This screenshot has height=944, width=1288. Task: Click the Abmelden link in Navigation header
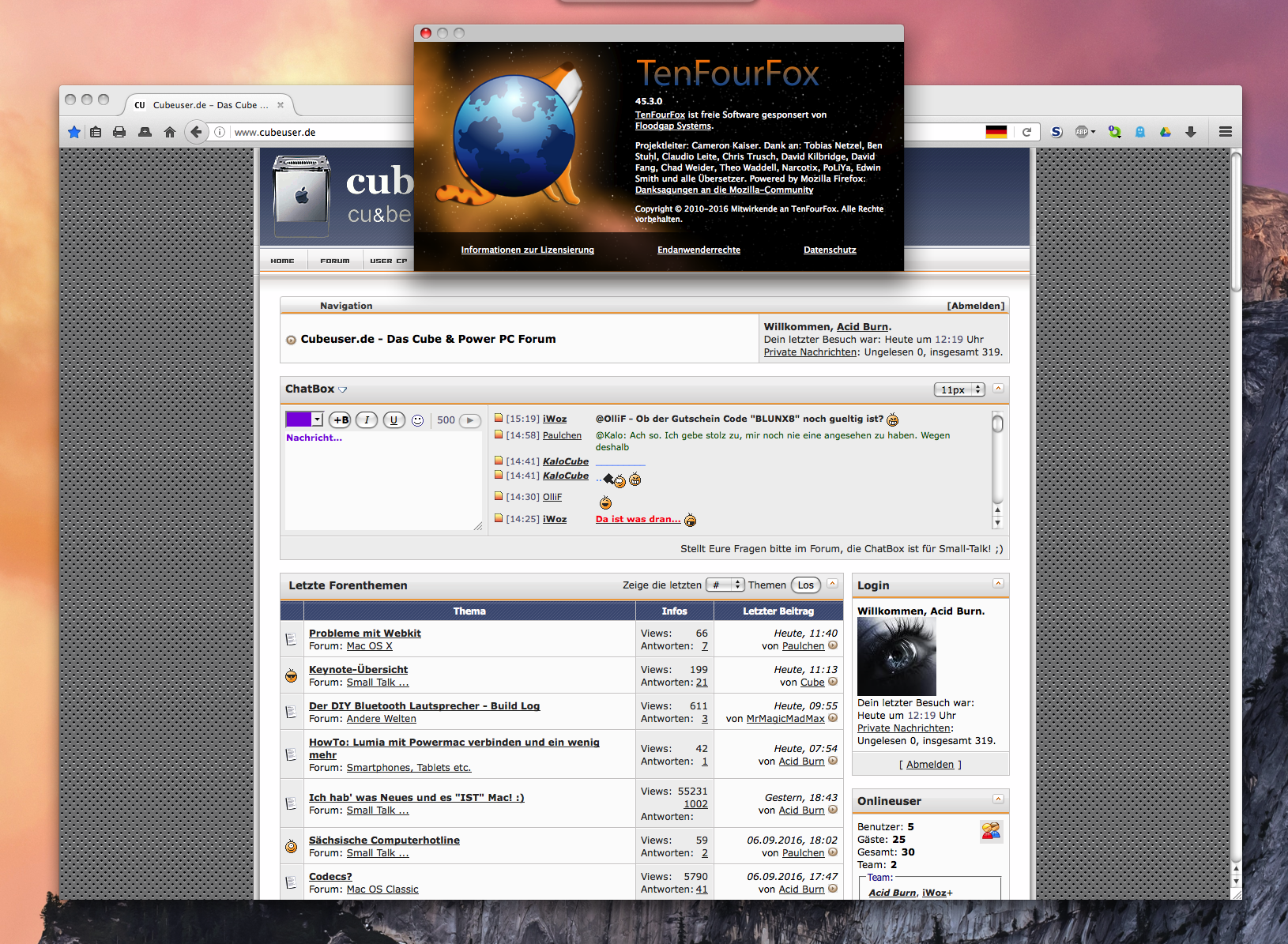pos(976,306)
